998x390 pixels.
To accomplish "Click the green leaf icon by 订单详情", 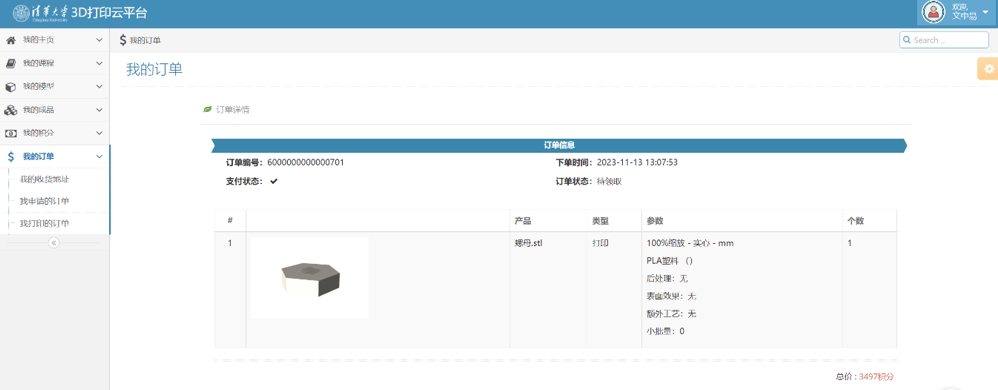I will 207,109.
